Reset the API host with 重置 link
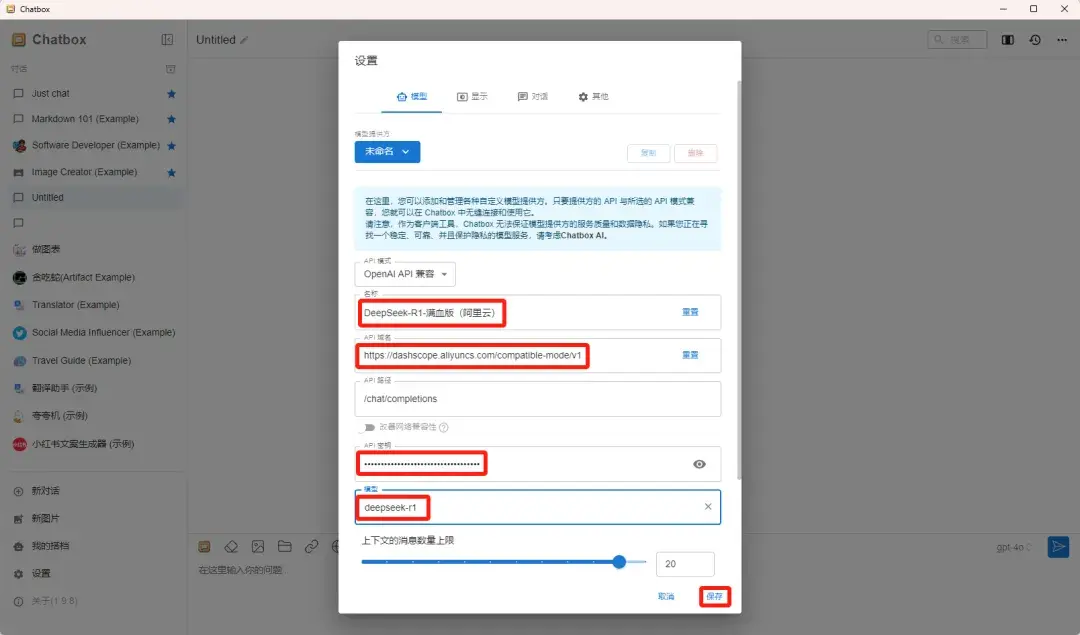The image size is (1080, 635). tap(690, 355)
